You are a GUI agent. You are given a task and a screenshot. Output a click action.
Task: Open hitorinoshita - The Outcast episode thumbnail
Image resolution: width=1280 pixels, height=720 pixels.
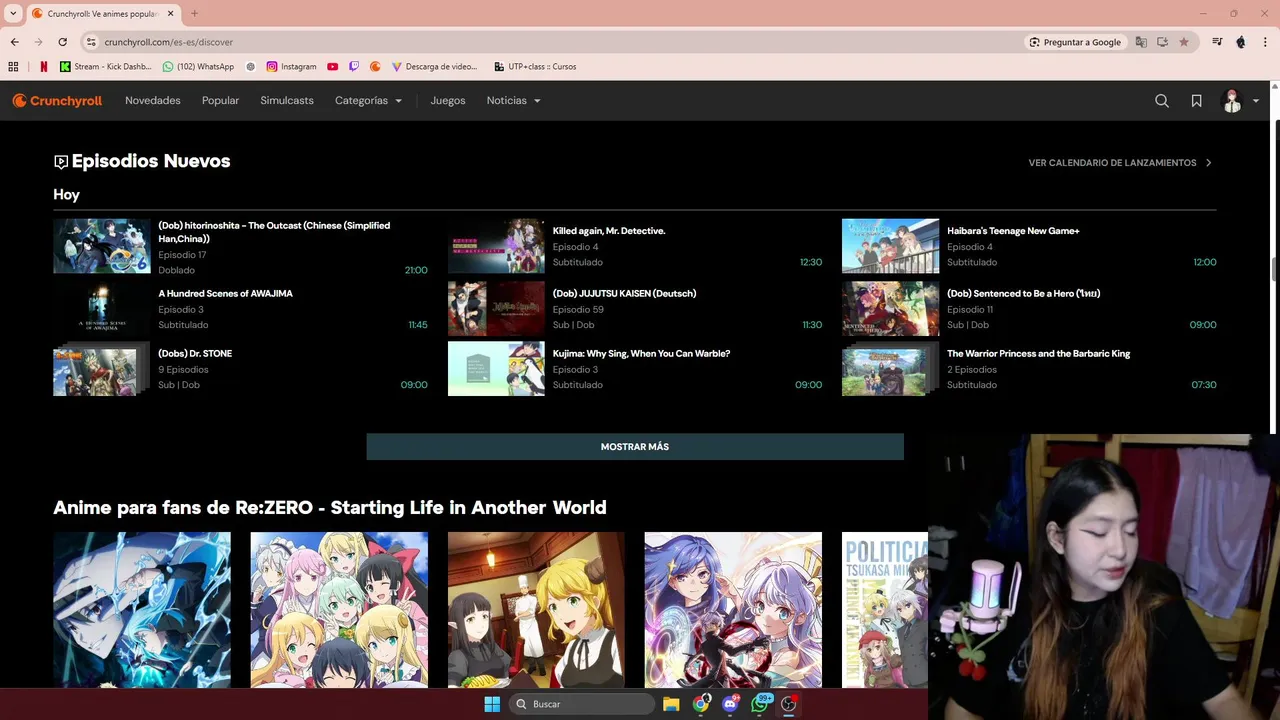[102, 246]
